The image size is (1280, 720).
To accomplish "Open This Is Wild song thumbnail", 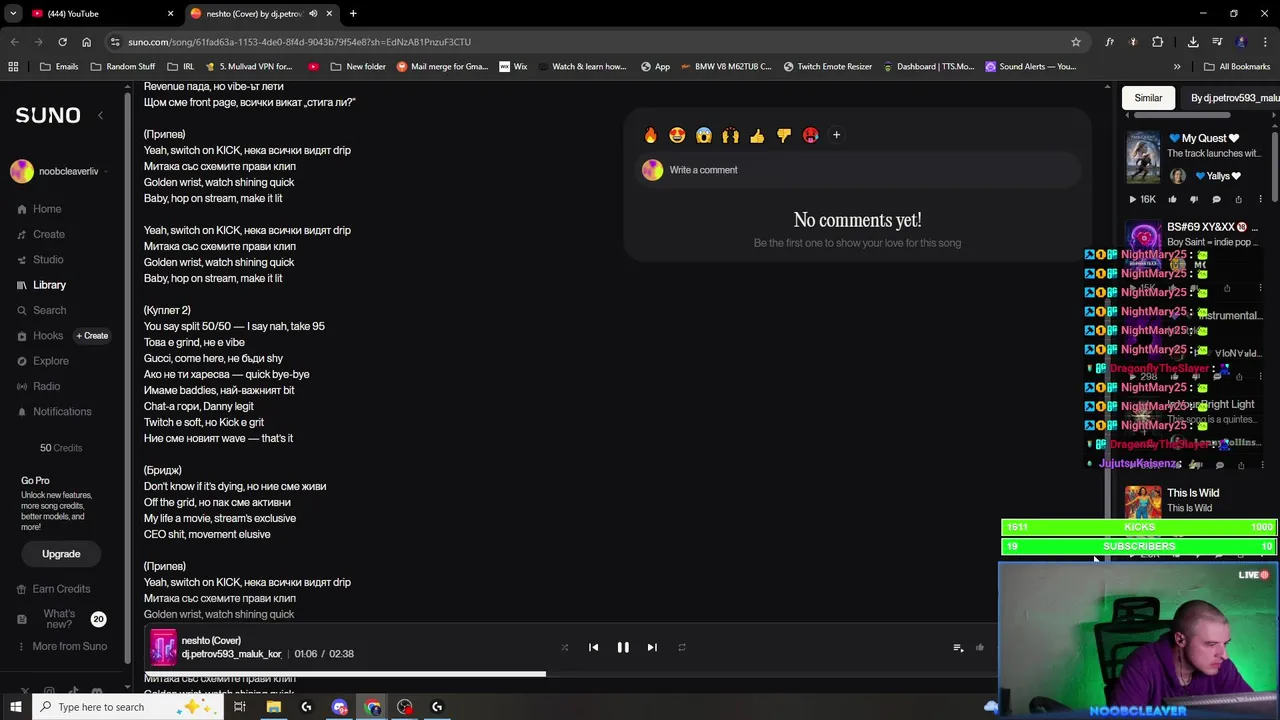I will [1143, 502].
